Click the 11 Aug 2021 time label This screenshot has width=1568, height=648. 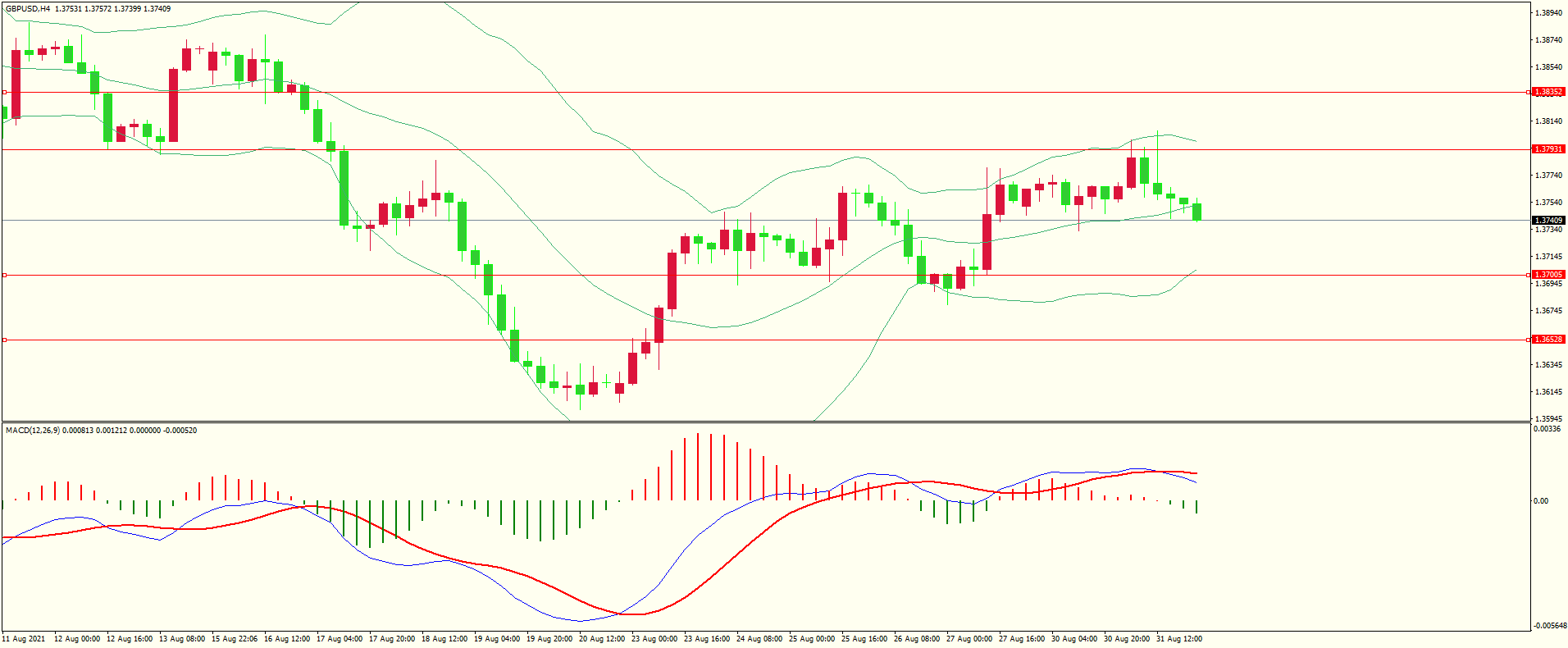click(24, 639)
